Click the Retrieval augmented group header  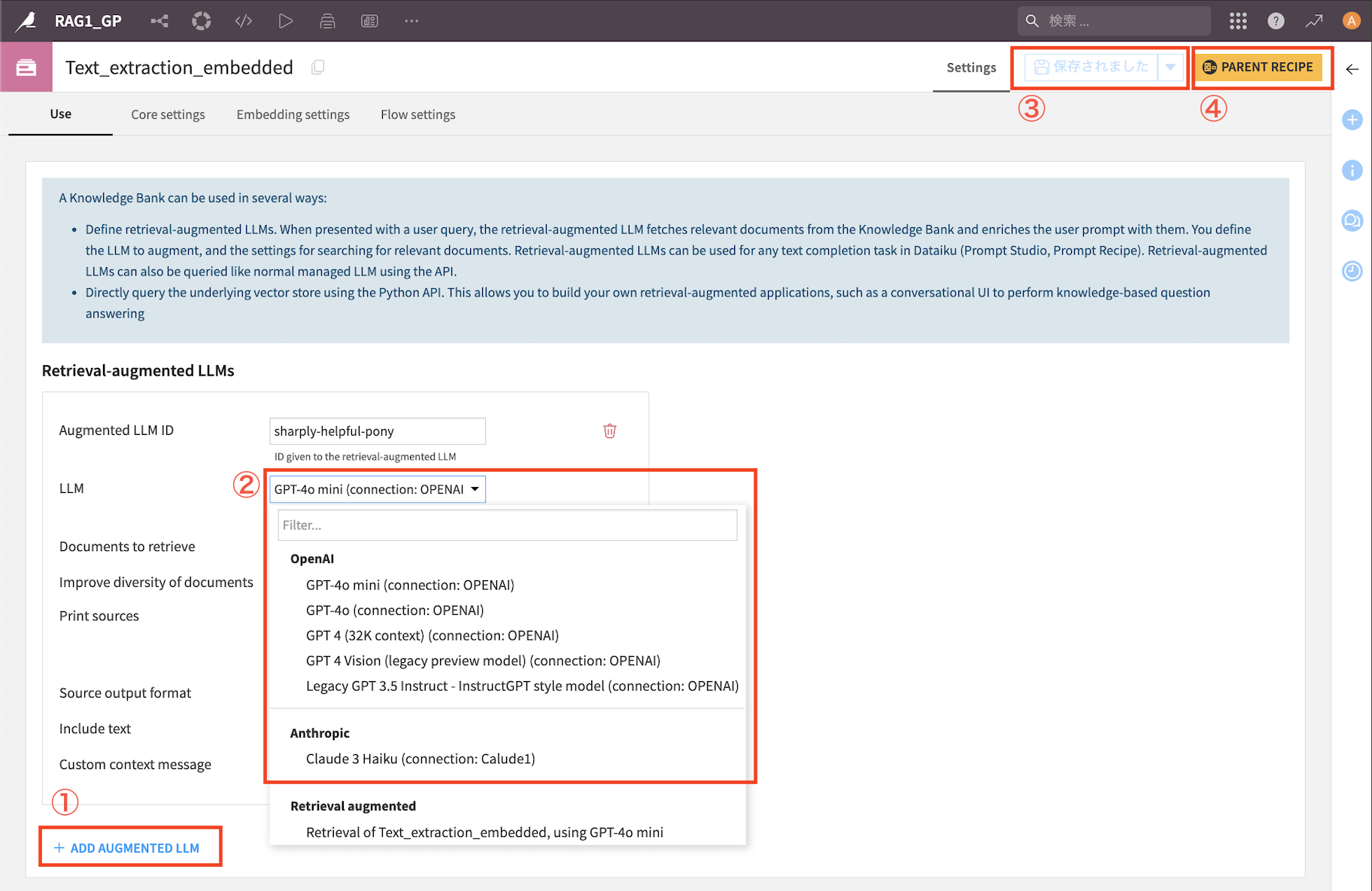[353, 806]
